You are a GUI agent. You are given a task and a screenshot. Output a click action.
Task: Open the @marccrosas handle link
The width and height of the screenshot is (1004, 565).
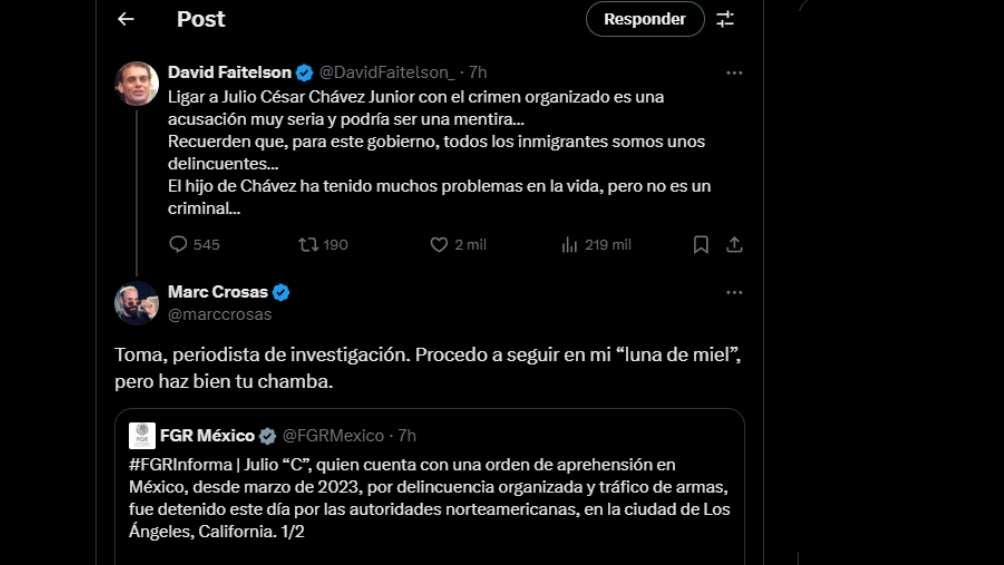coord(219,314)
